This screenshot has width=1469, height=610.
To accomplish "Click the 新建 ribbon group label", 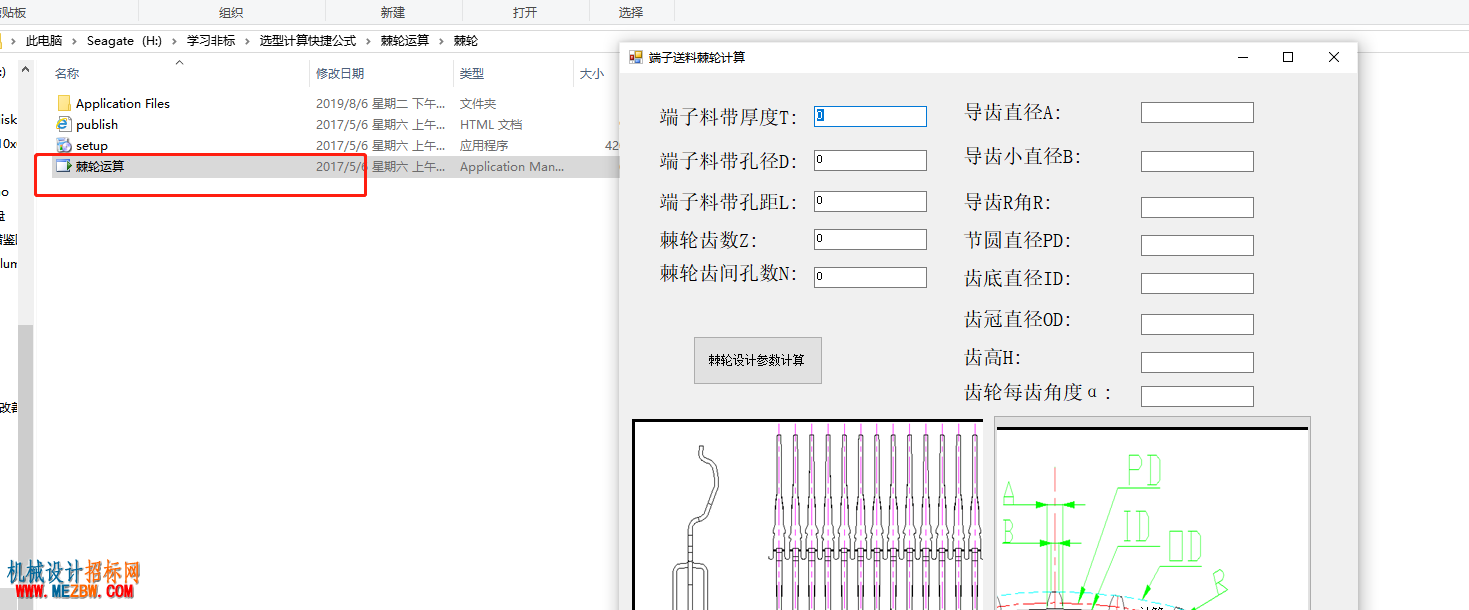I will 393,12.
